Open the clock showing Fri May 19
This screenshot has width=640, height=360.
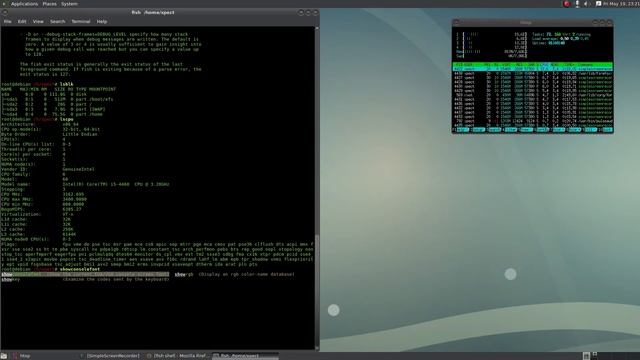click(x=620, y=4)
